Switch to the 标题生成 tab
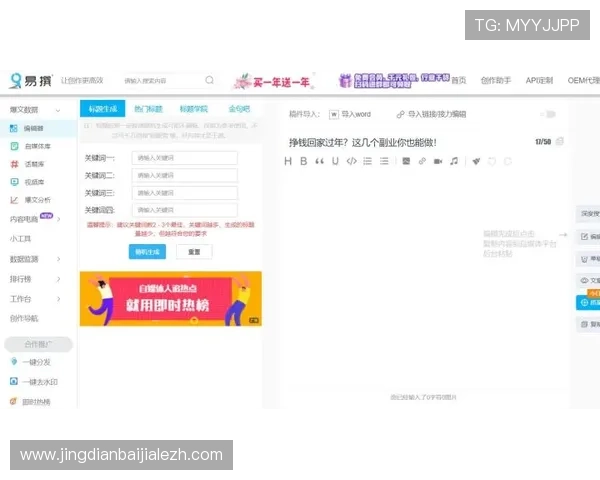 (x=103, y=109)
